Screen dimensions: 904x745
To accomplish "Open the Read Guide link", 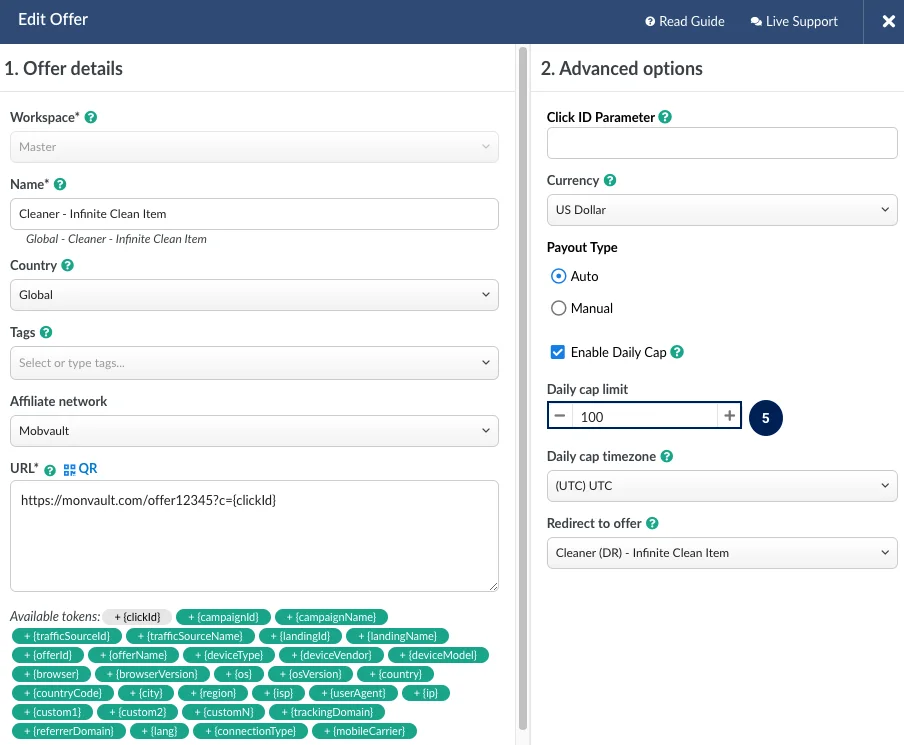I will (685, 21).
